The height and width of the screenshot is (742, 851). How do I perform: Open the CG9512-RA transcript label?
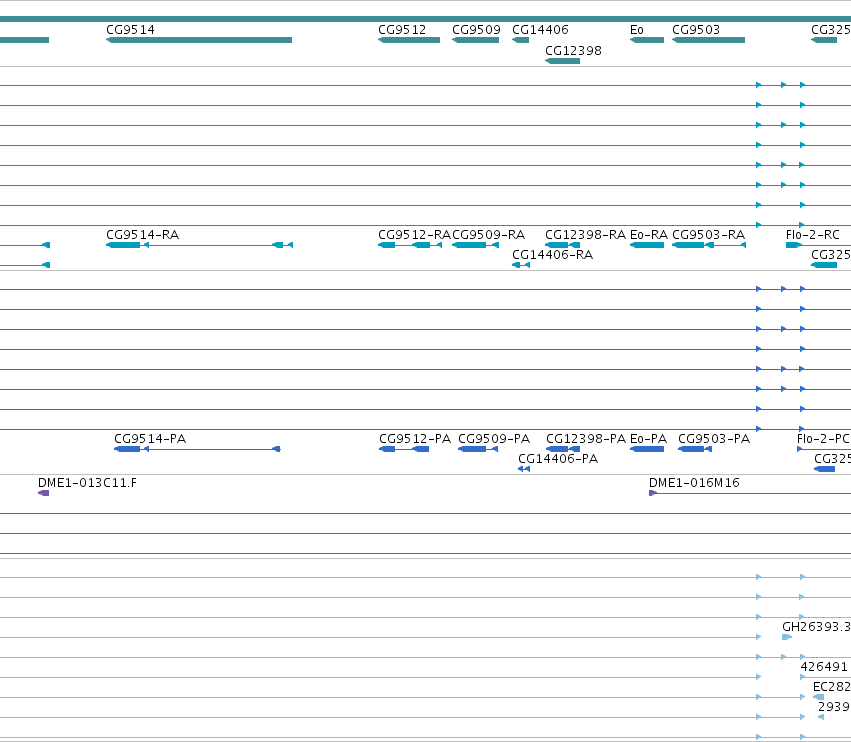click(415, 235)
